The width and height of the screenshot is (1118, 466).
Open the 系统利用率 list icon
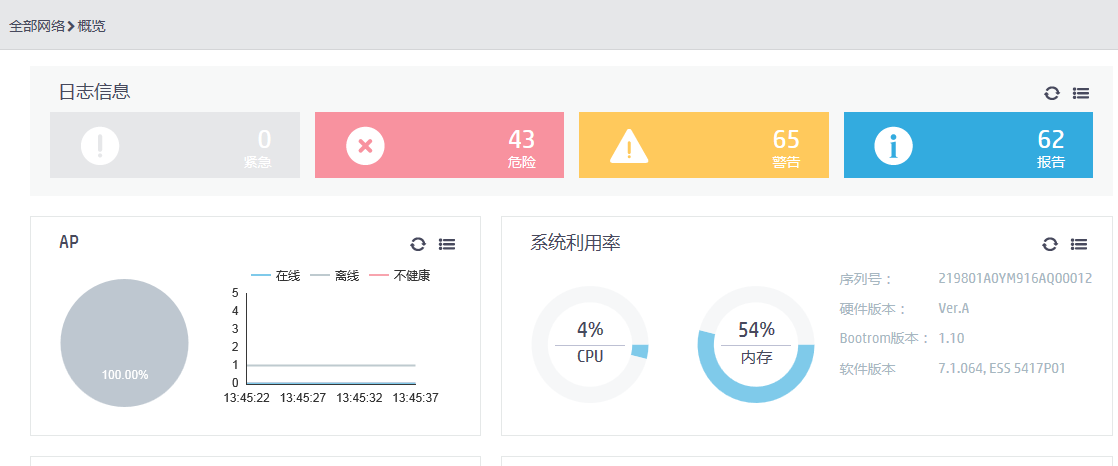click(x=1079, y=244)
